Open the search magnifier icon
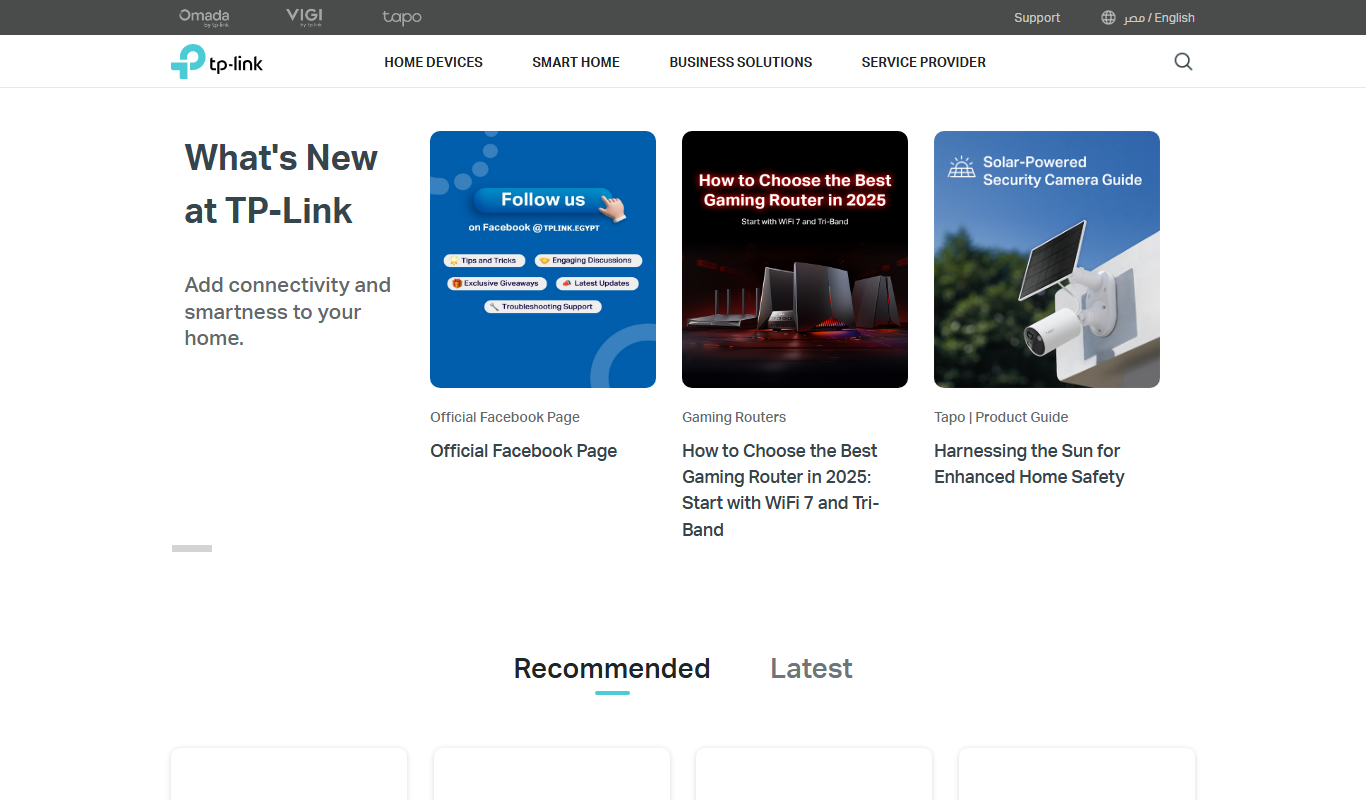The image size is (1366, 800). (x=1183, y=62)
